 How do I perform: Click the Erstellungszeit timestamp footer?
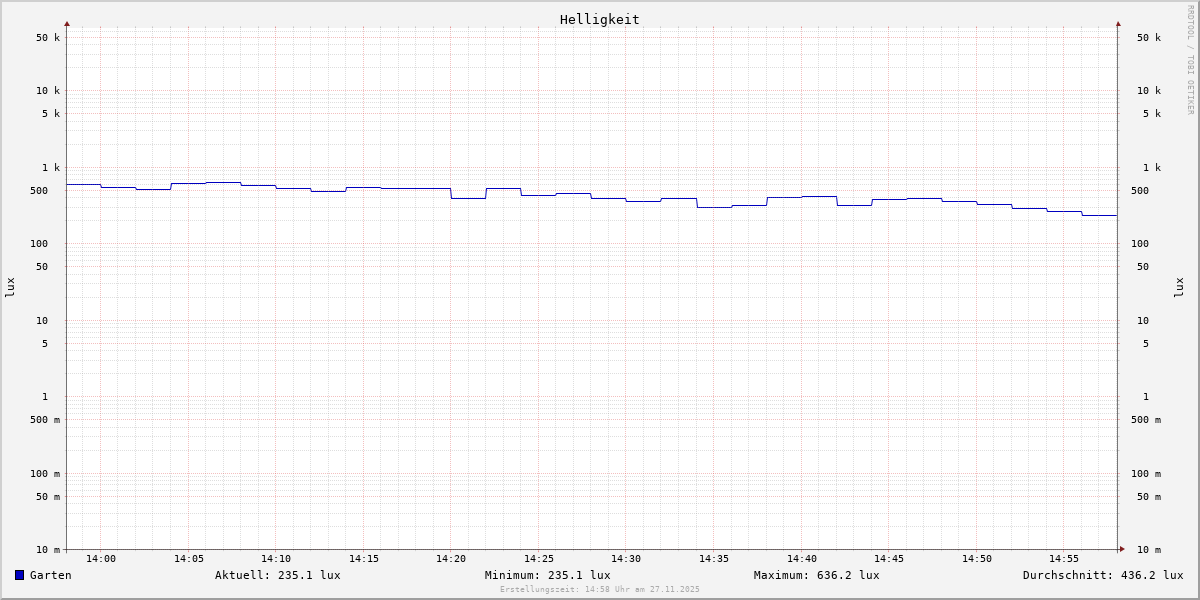pos(600,590)
